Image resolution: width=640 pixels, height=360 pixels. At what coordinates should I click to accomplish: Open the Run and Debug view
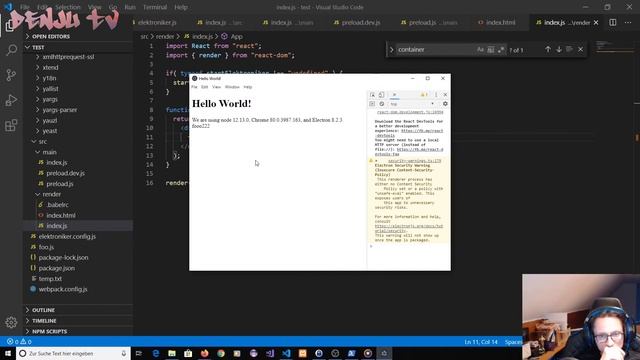[x=11, y=100]
